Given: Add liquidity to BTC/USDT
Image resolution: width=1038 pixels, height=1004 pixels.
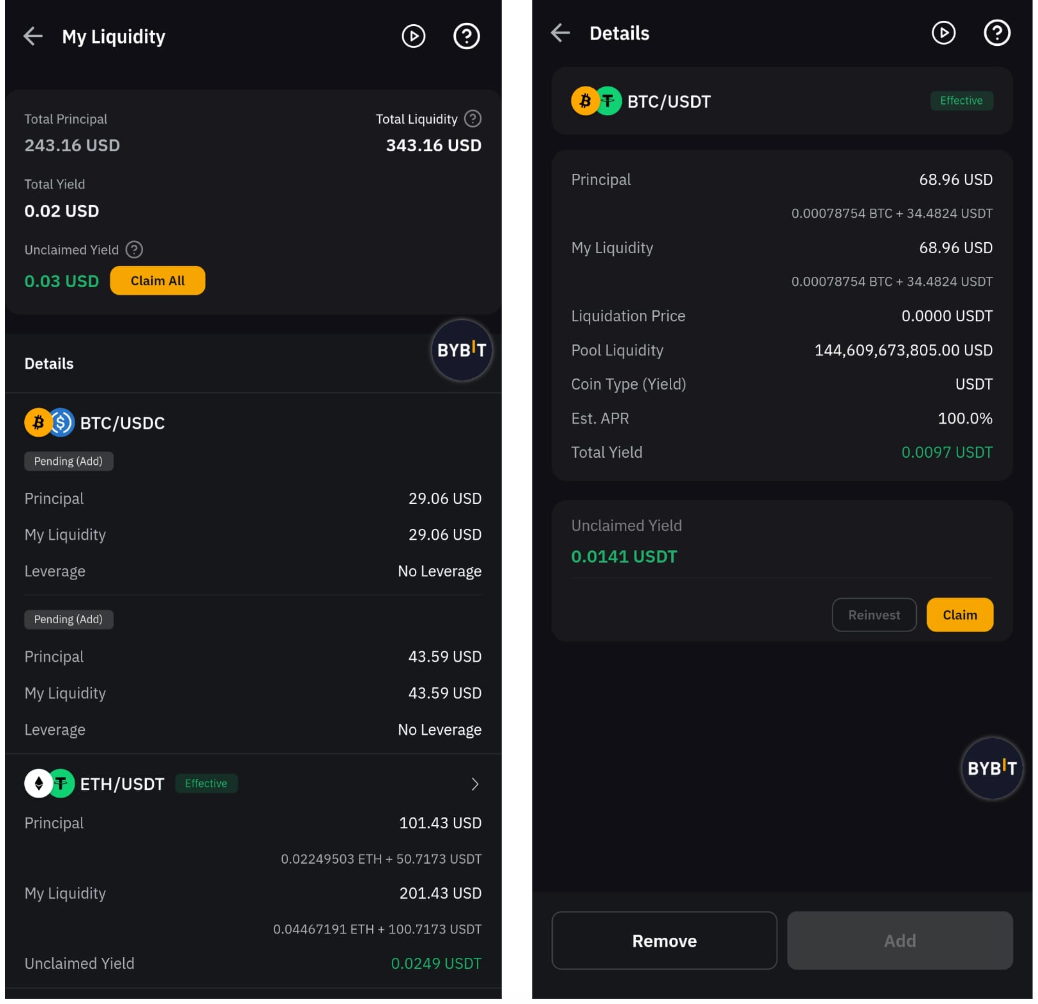Looking at the screenshot, I should click(900, 940).
